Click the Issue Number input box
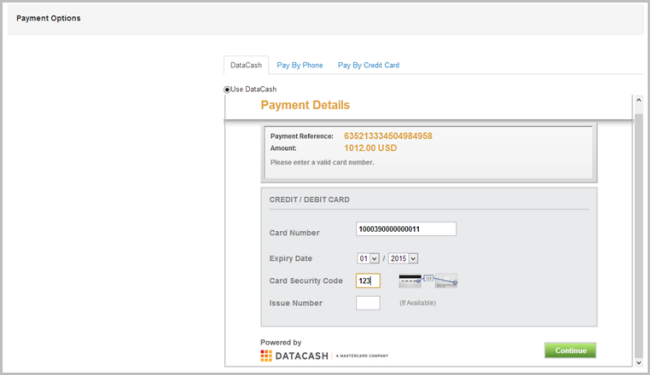Image resolution: width=650 pixels, height=375 pixels. [368, 303]
